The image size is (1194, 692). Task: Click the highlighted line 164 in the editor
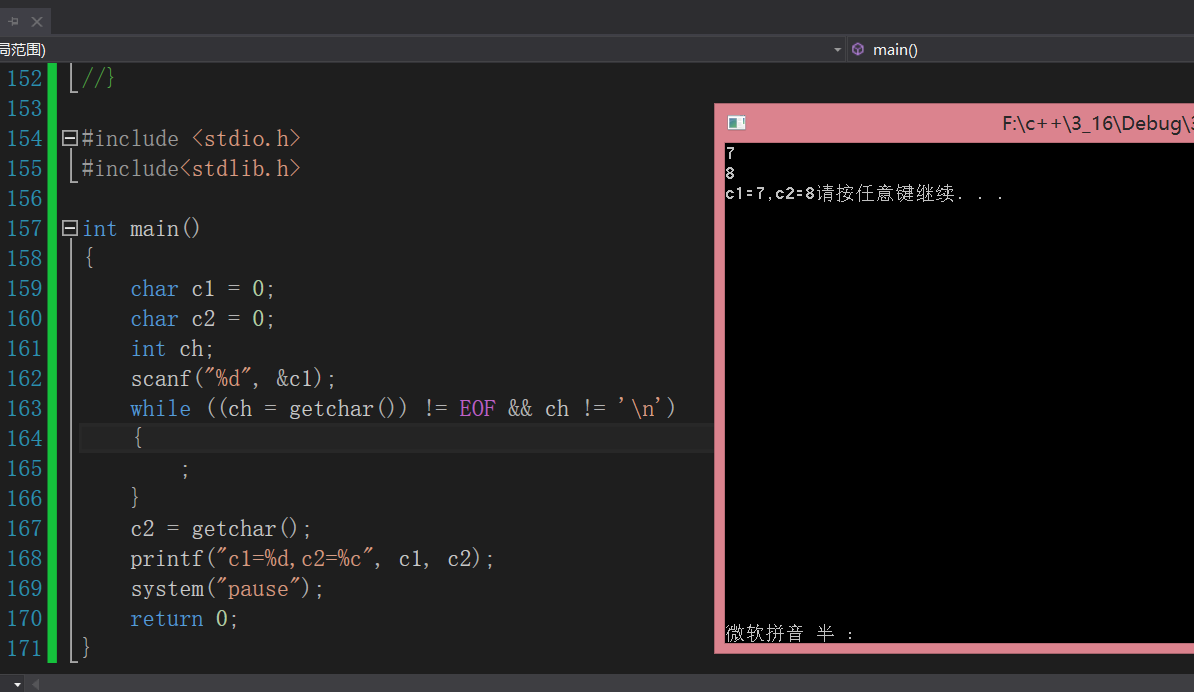point(300,437)
